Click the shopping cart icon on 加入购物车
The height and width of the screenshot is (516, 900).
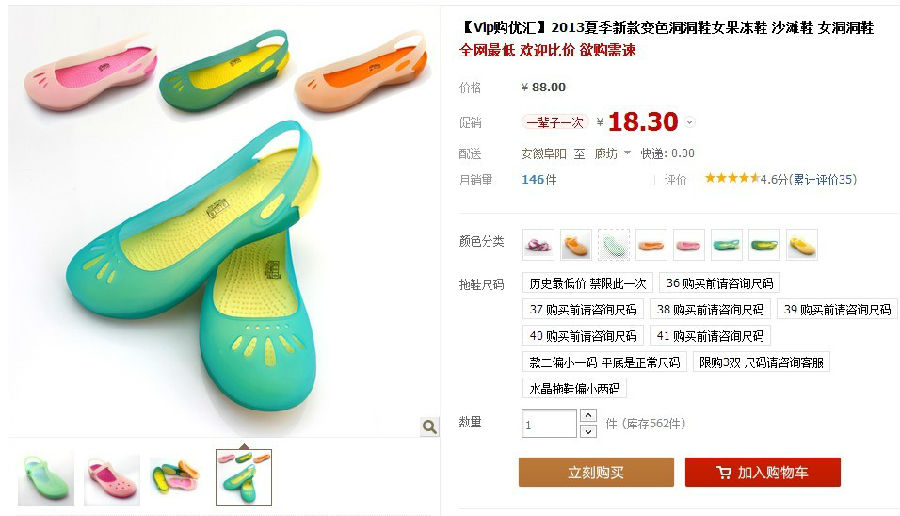(x=723, y=472)
